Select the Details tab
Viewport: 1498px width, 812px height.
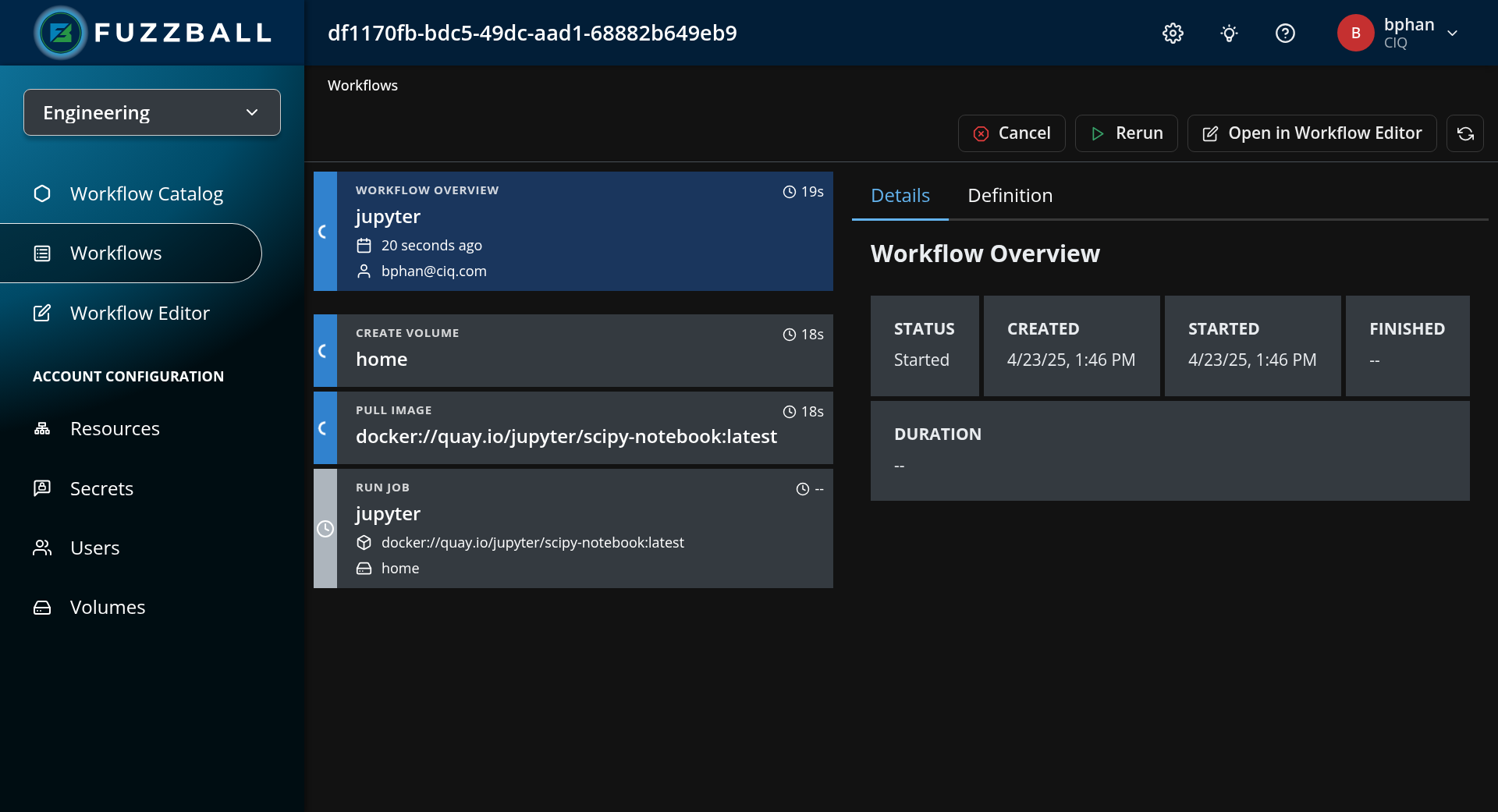[900, 195]
